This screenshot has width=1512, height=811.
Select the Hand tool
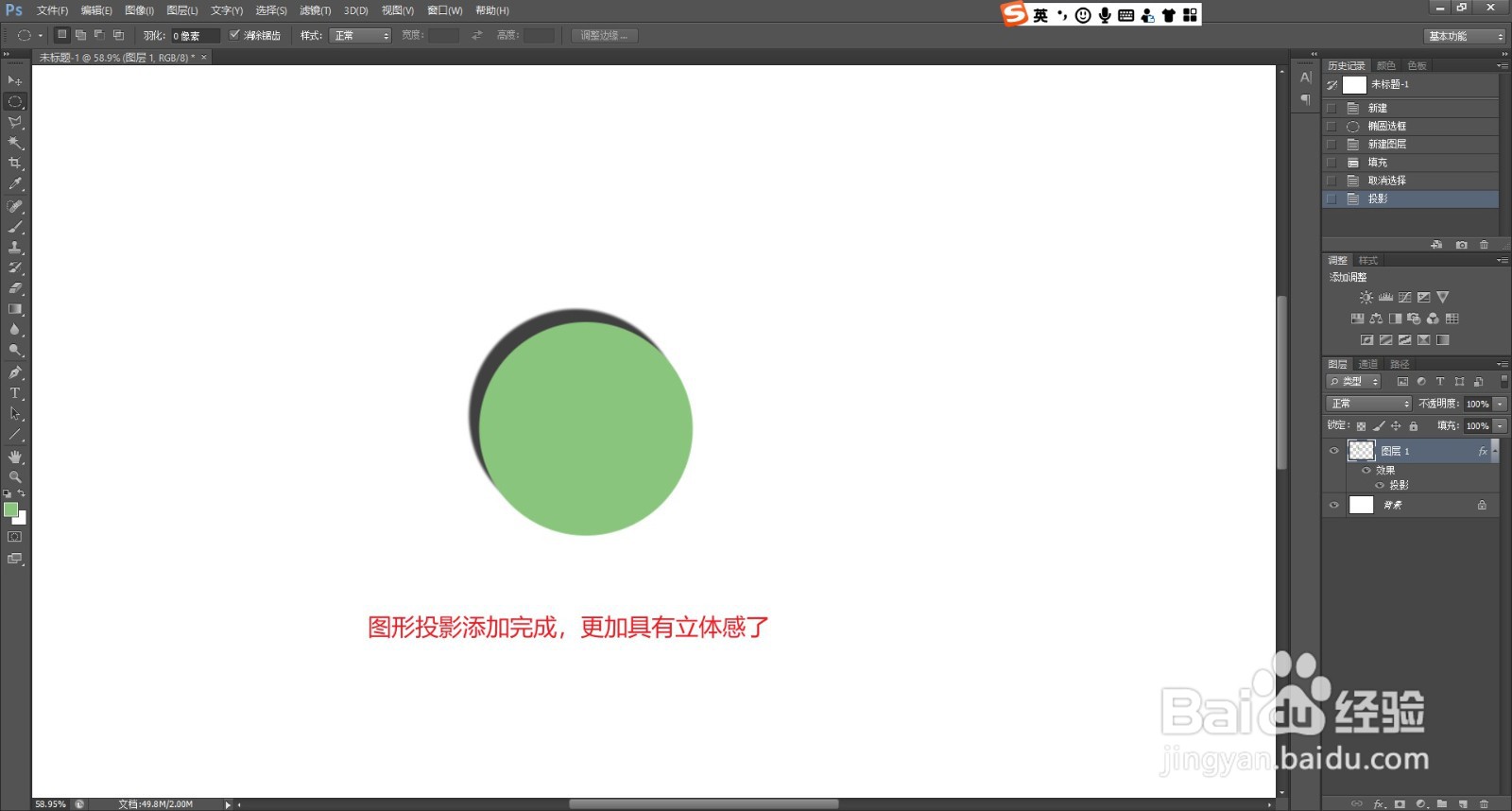(15, 457)
